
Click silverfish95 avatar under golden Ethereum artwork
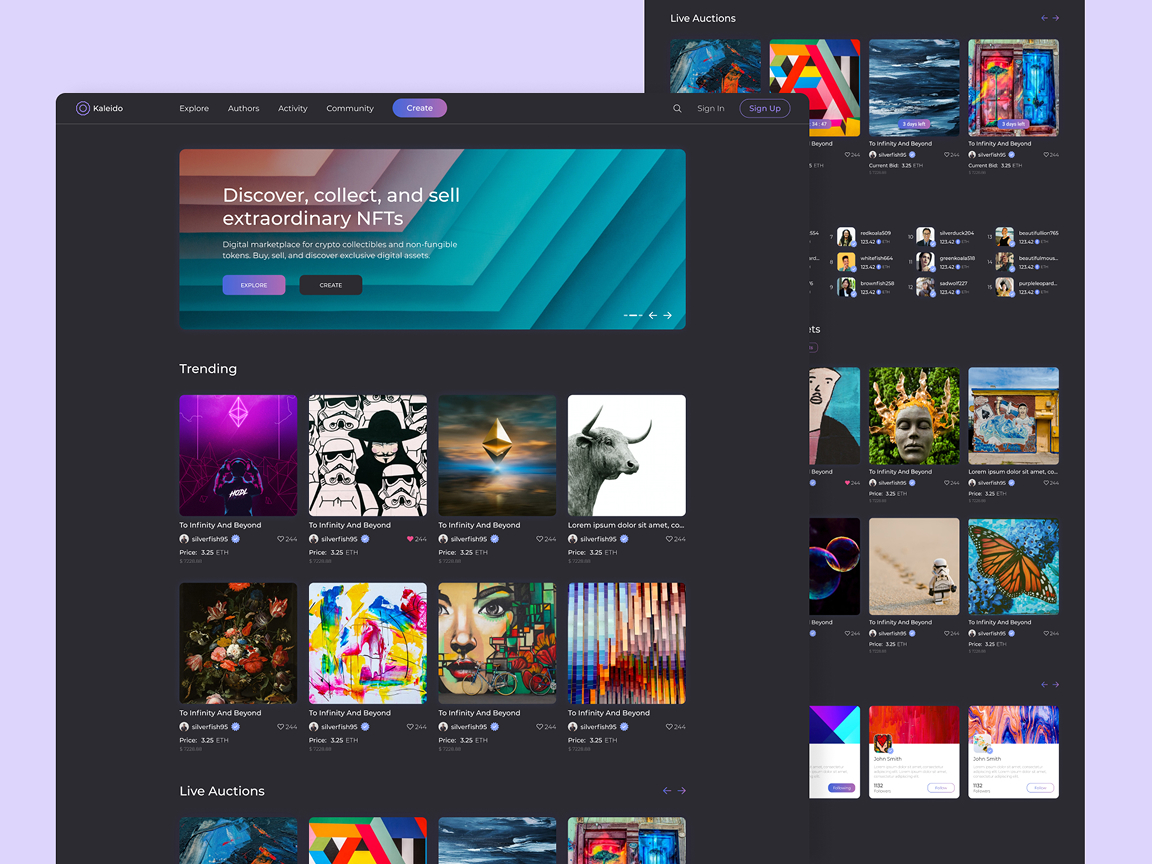(443, 539)
